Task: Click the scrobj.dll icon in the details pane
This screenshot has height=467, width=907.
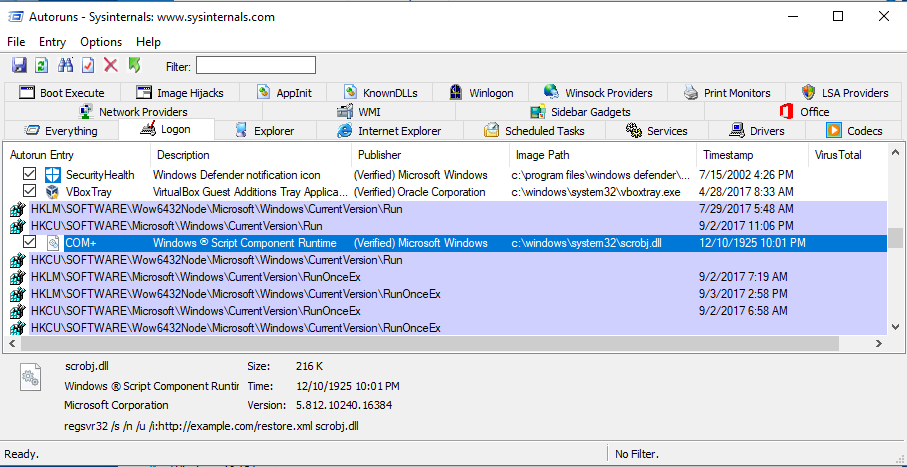Action: [x=30, y=375]
